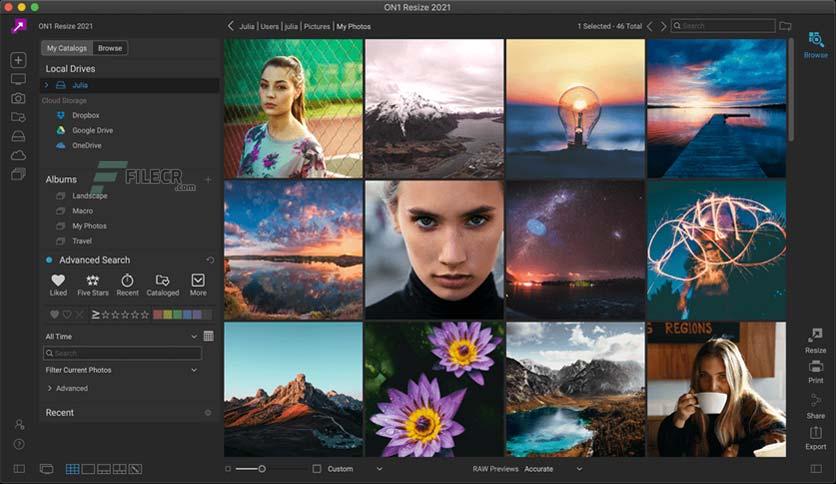Switch to filmstrip view icon
Viewport: 836px width, 484px height.
(x=104, y=469)
